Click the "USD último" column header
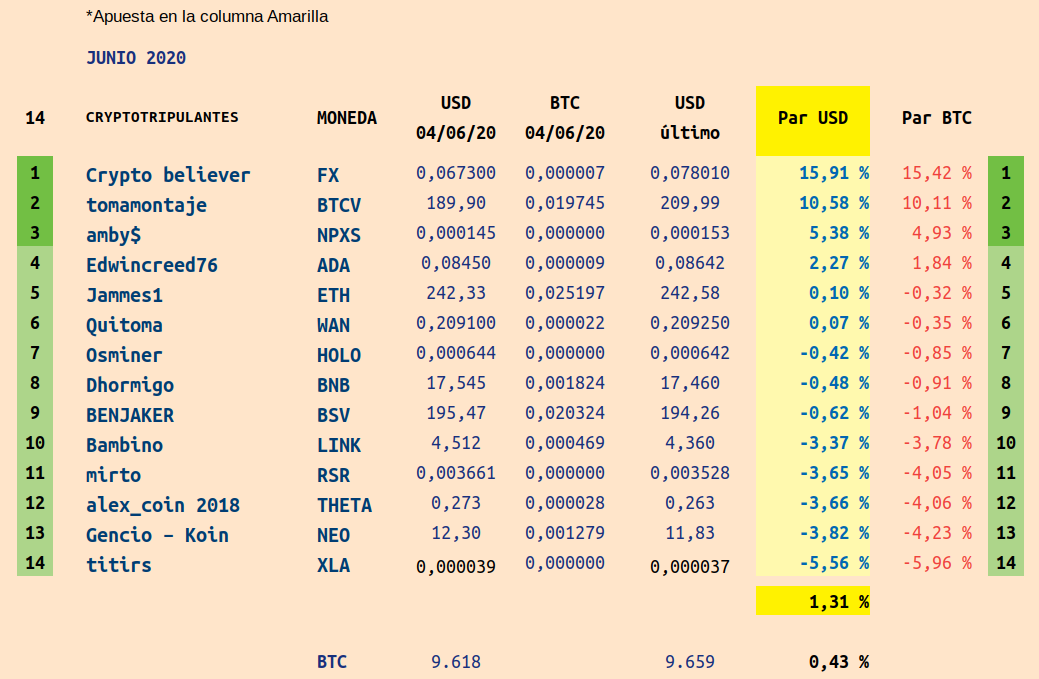The height and width of the screenshot is (679, 1039). (689, 118)
